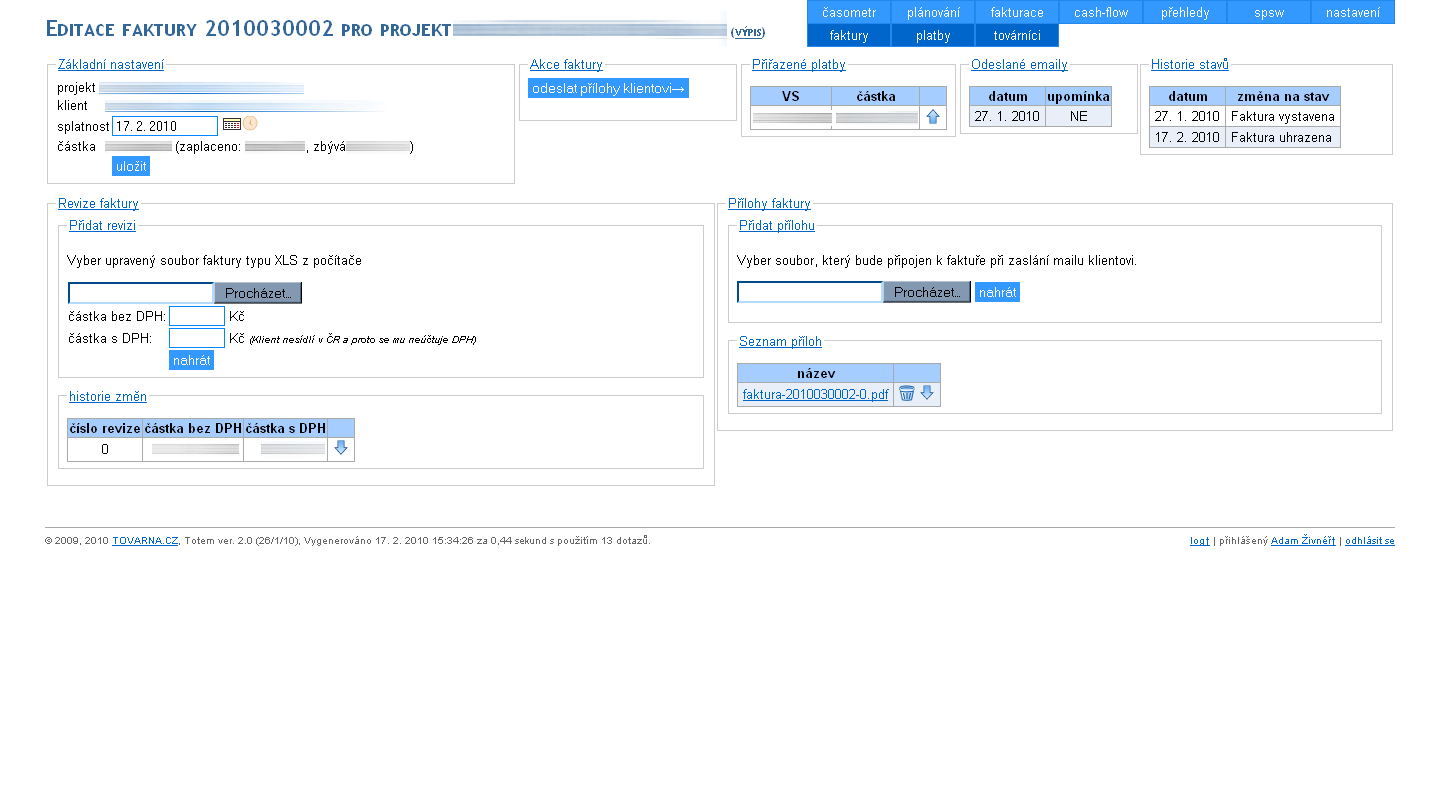Image resolution: width=1440 pixels, height=791 pixels.
Task: Focus the attachment file path field
Action: [810, 292]
